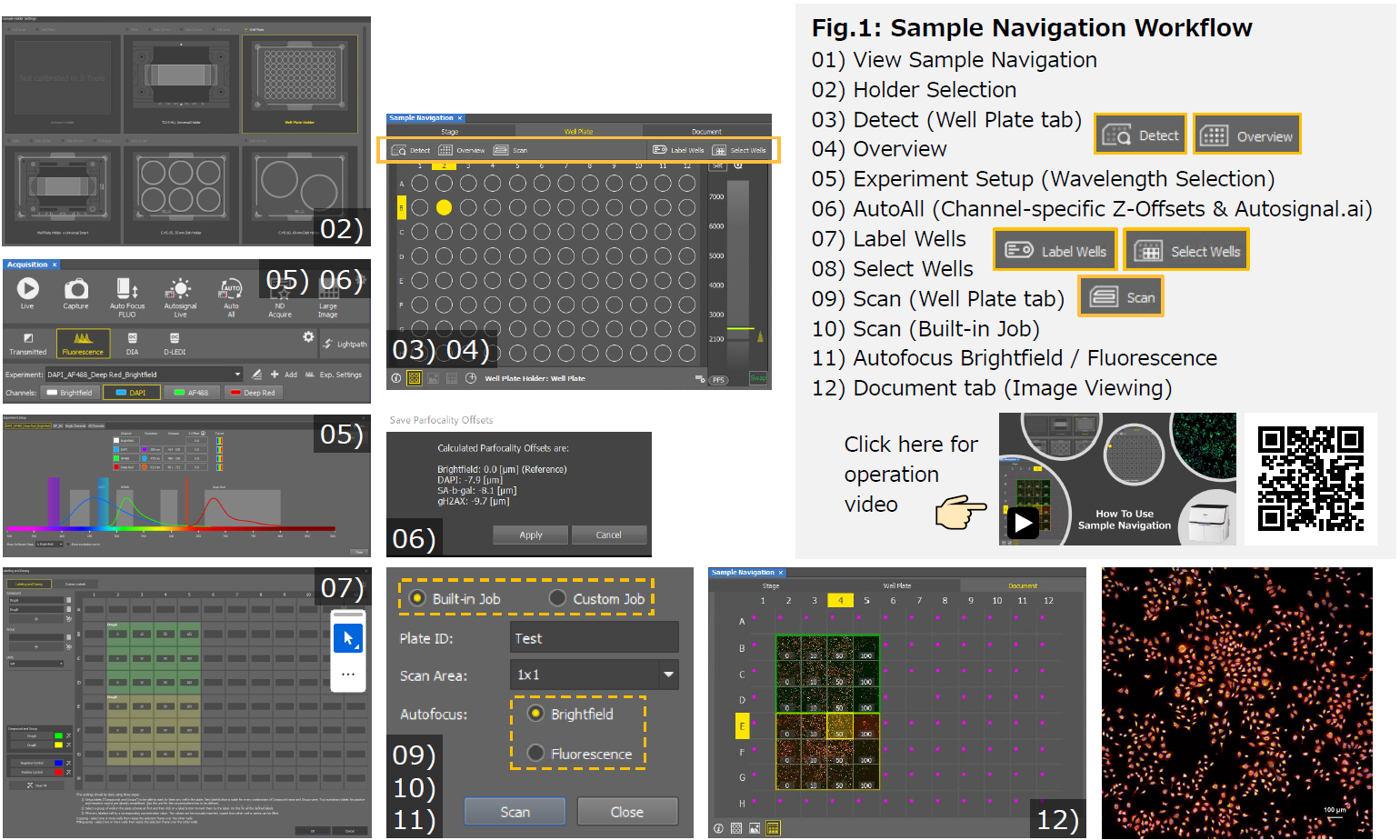Select Transmitted light mode

(28, 344)
